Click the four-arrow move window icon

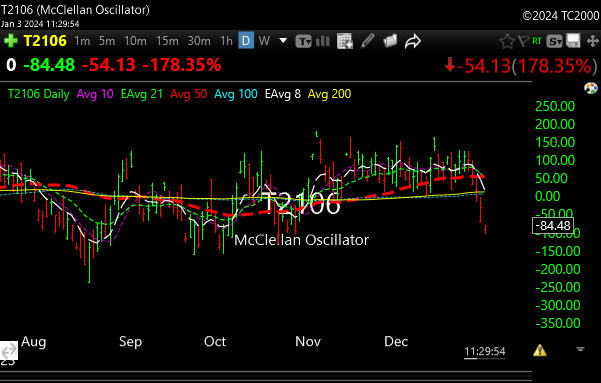coord(593,41)
